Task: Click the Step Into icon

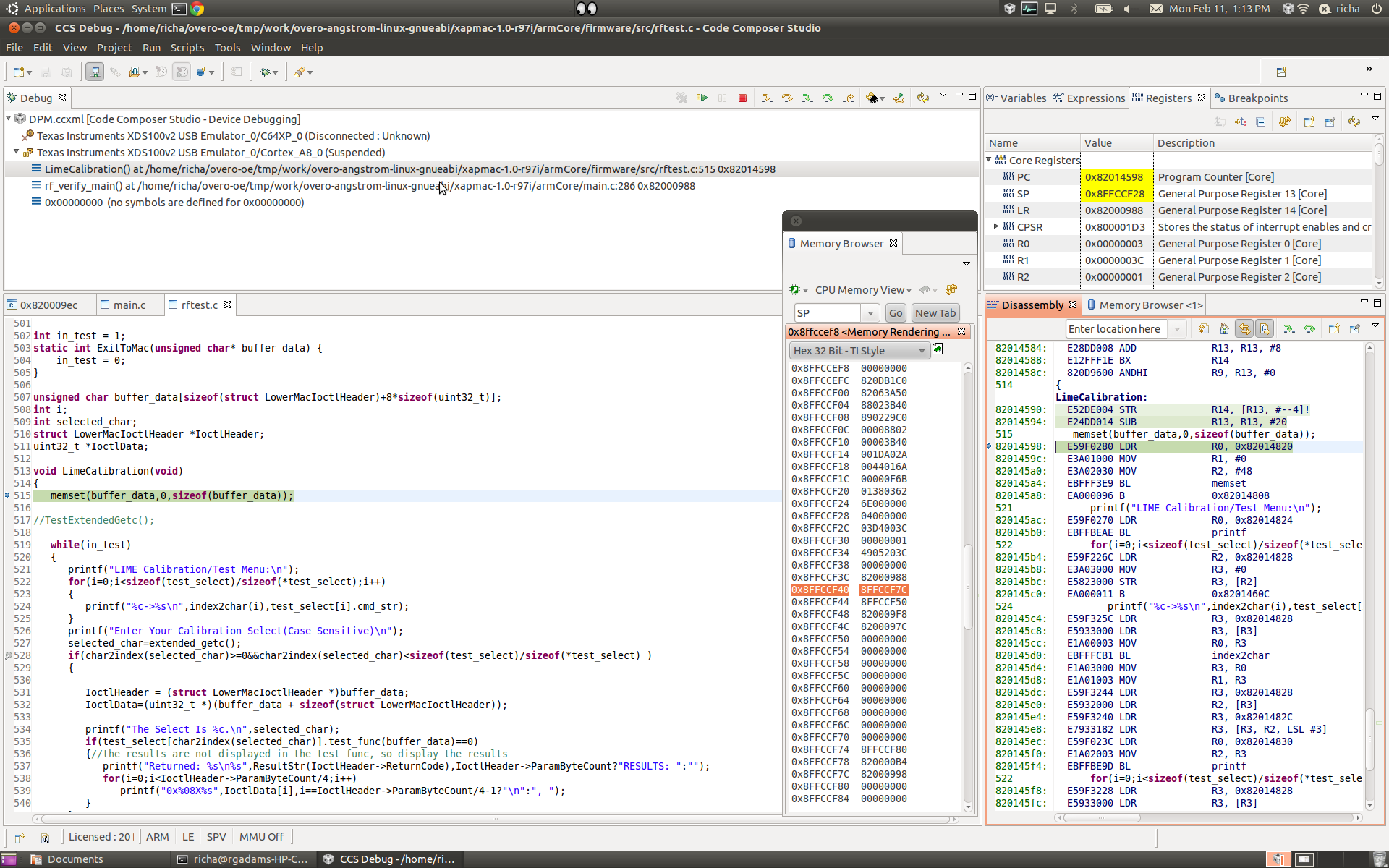Action: click(x=766, y=98)
